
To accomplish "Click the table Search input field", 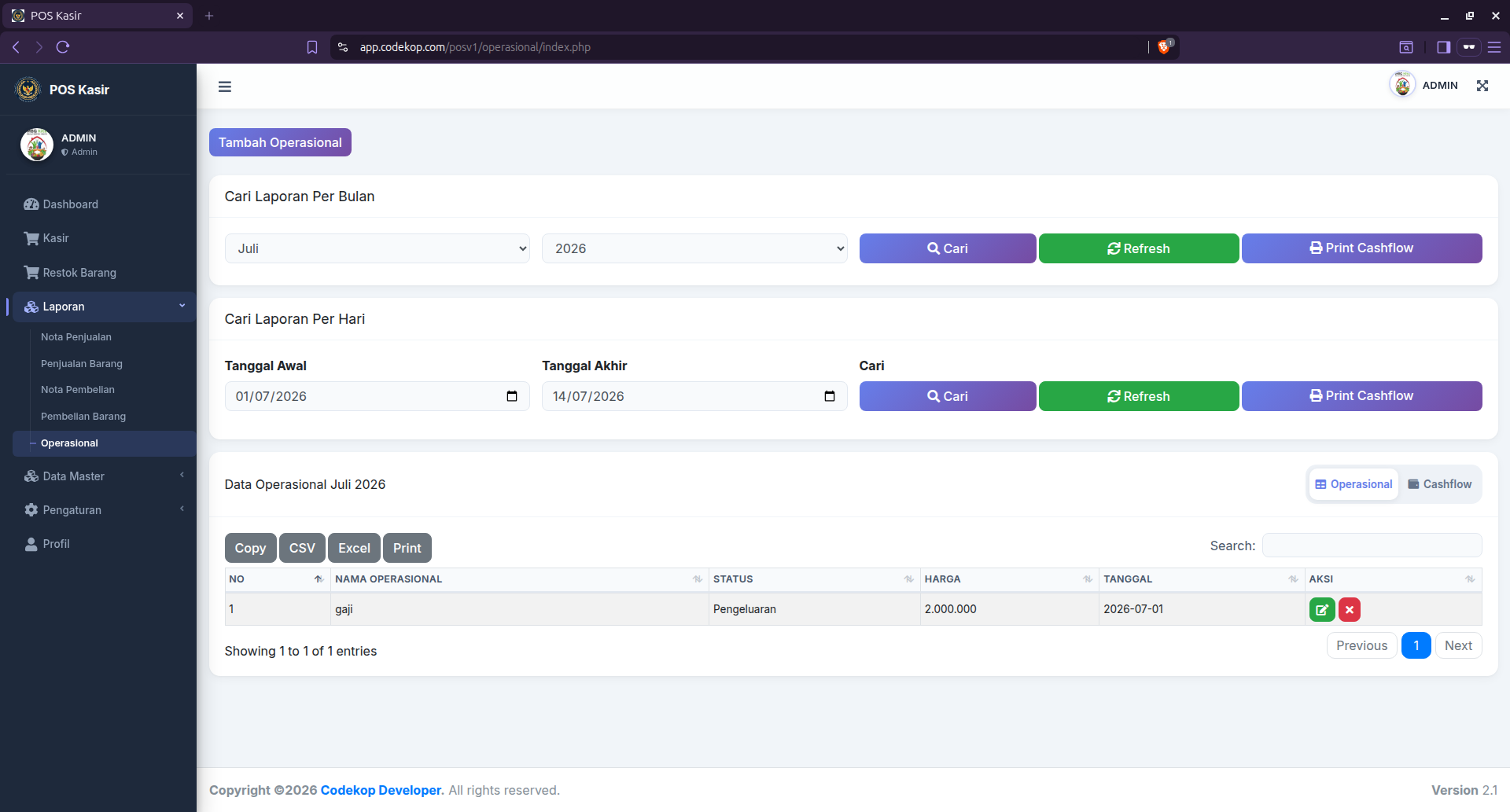I will [1372, 546].
